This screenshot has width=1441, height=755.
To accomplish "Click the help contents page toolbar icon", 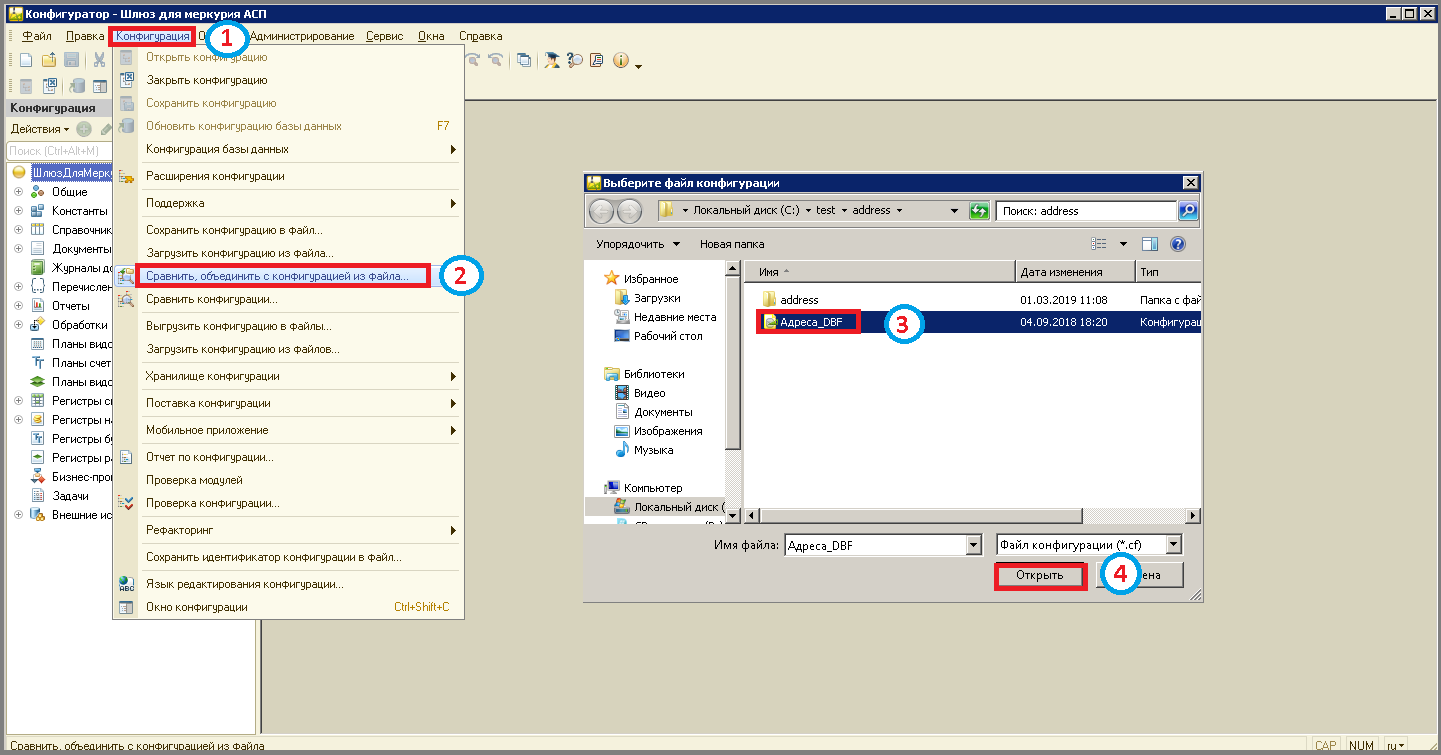I will 597,60.
